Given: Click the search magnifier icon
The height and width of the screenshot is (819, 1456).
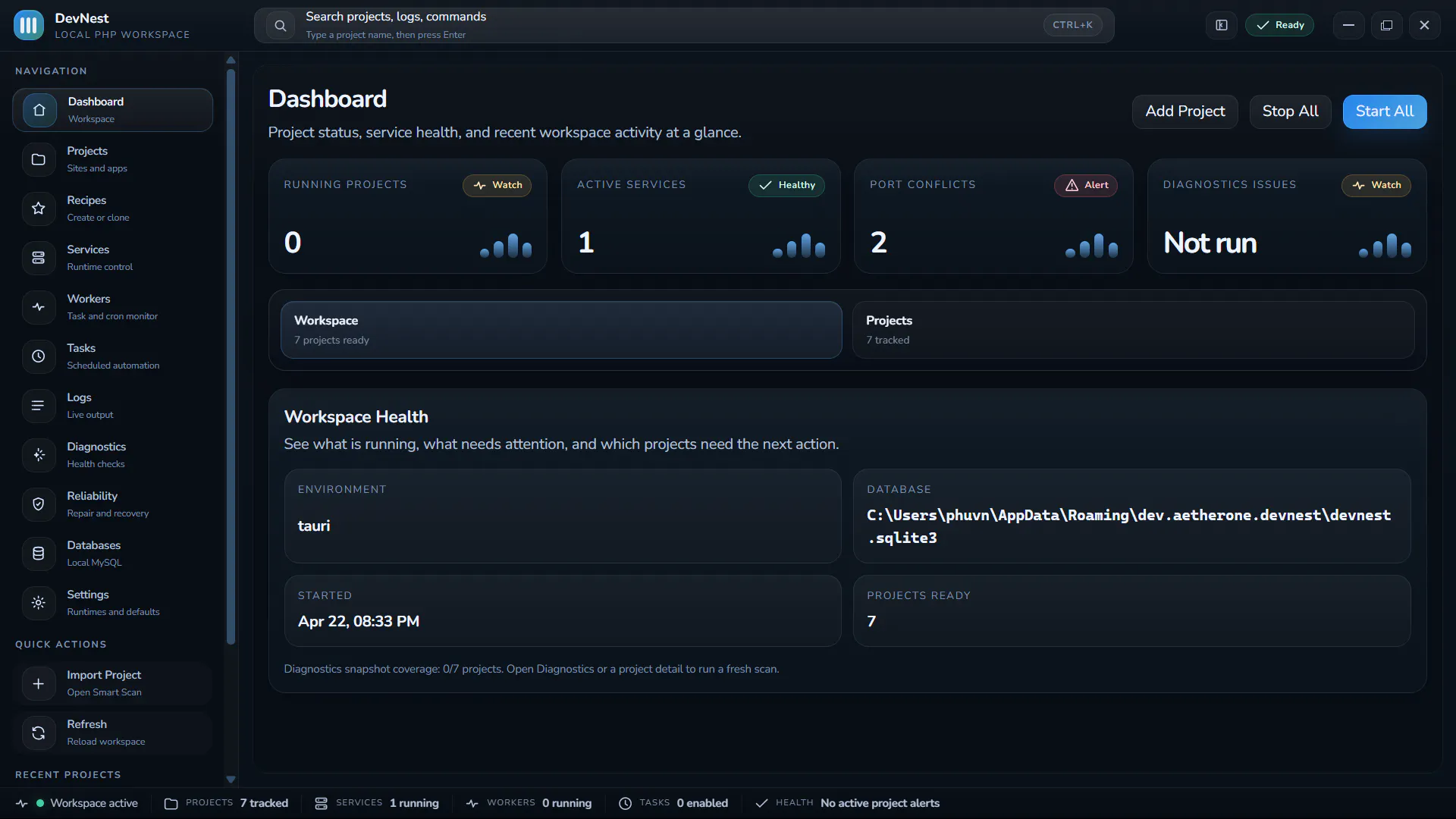Looking at the screenshot, I should tap(281, 26).
